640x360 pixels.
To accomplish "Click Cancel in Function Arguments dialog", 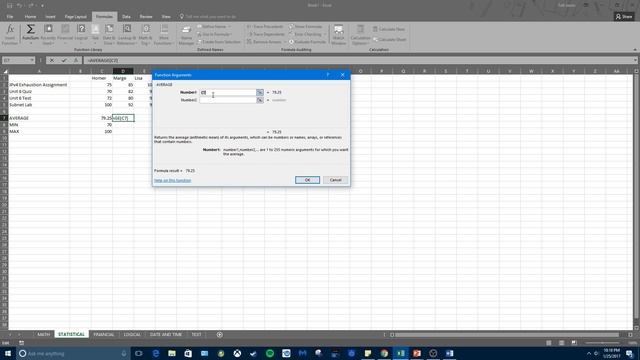I will 336,180.
